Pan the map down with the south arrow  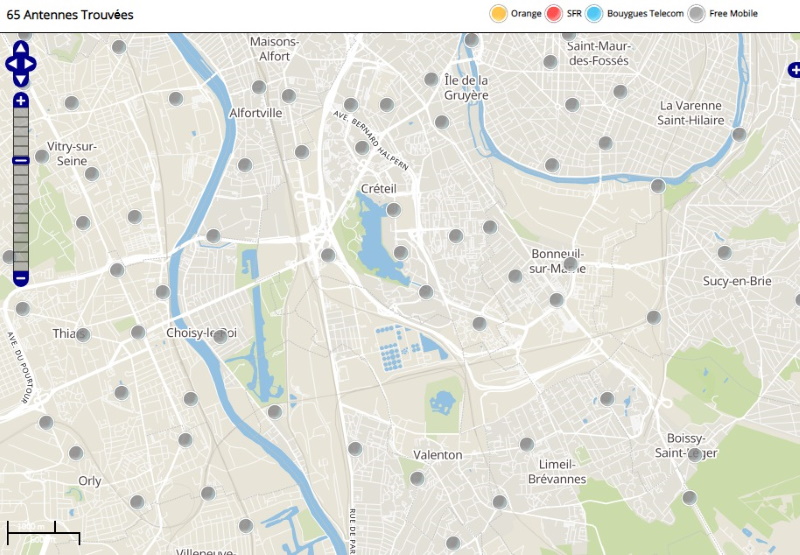[21, 79]
